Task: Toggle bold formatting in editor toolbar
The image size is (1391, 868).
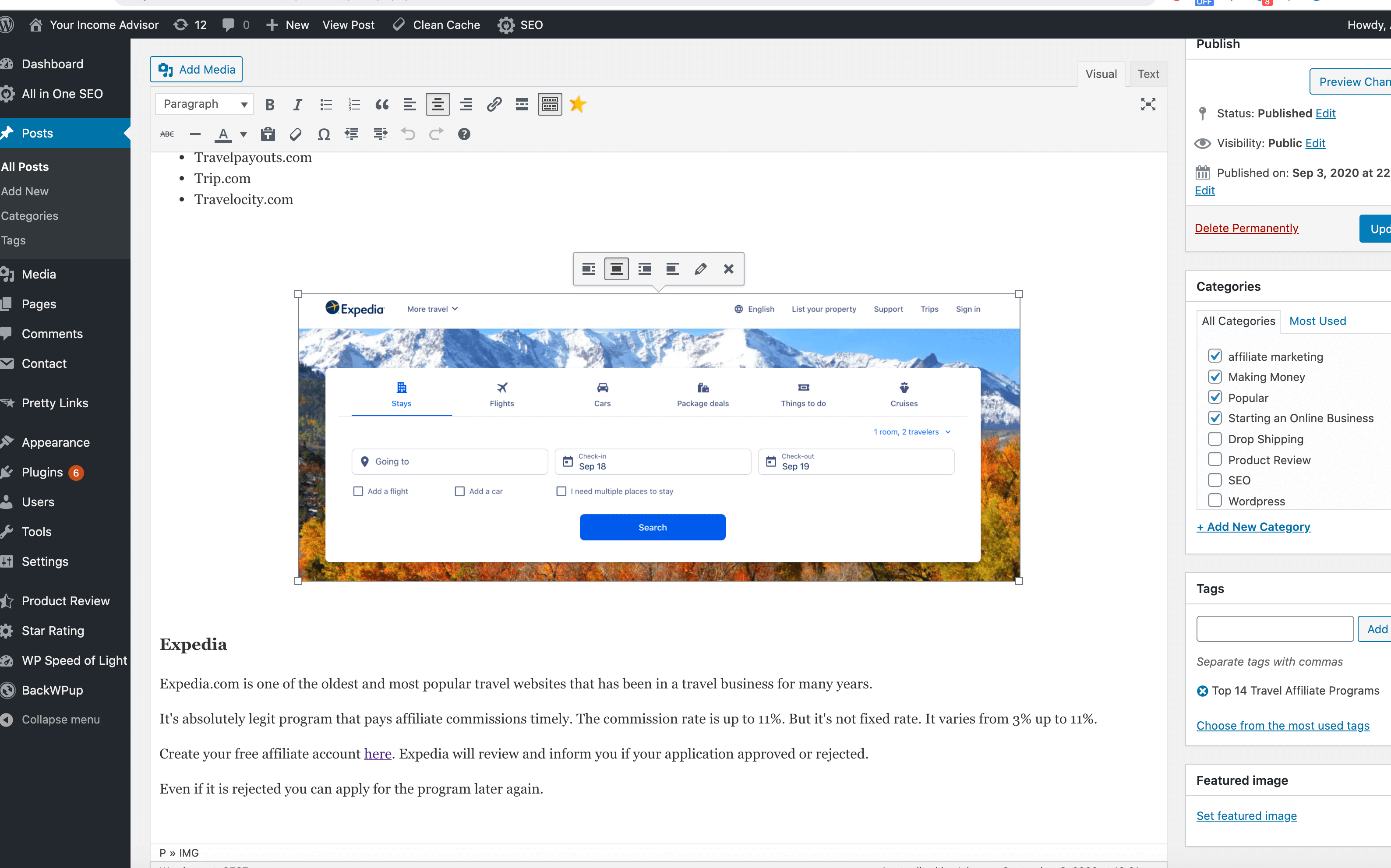Action: click(x=269, y=105)
